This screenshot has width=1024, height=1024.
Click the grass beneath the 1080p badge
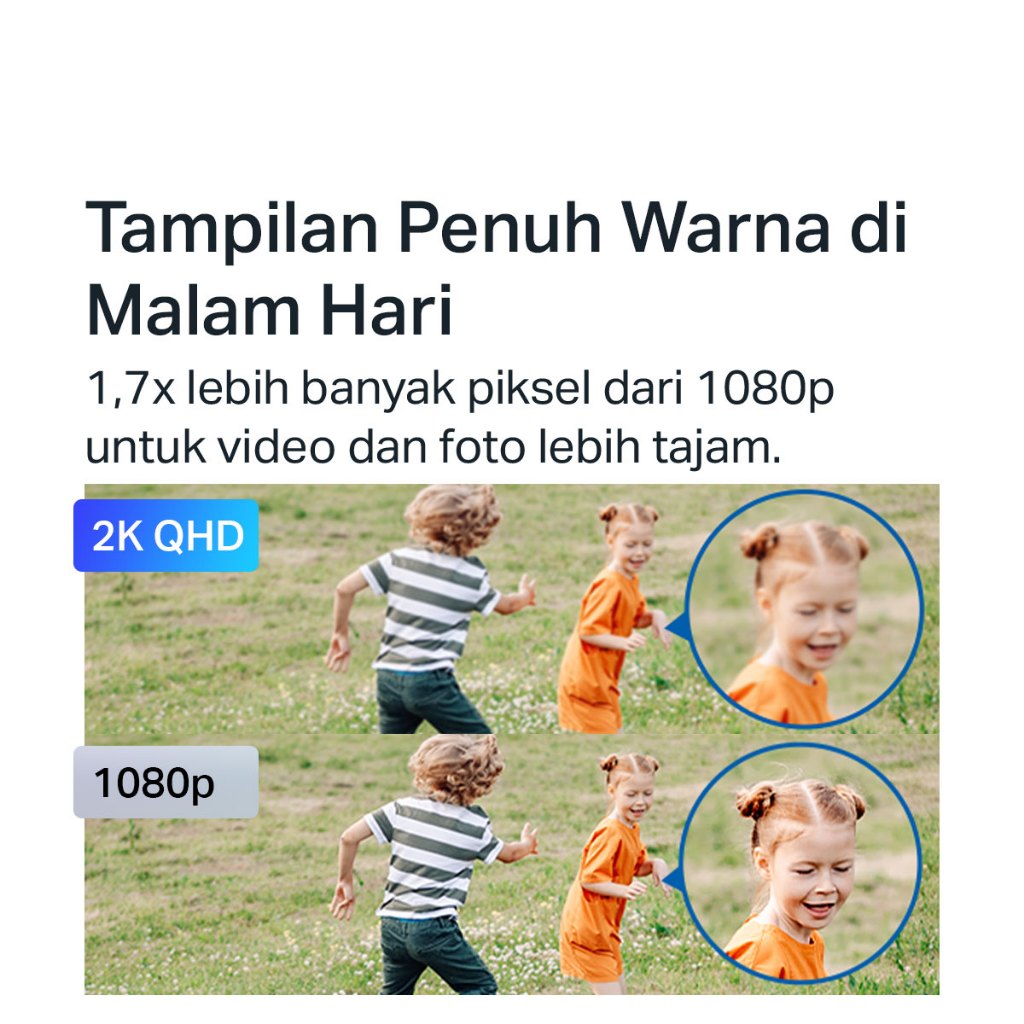(x=196, y=908)
